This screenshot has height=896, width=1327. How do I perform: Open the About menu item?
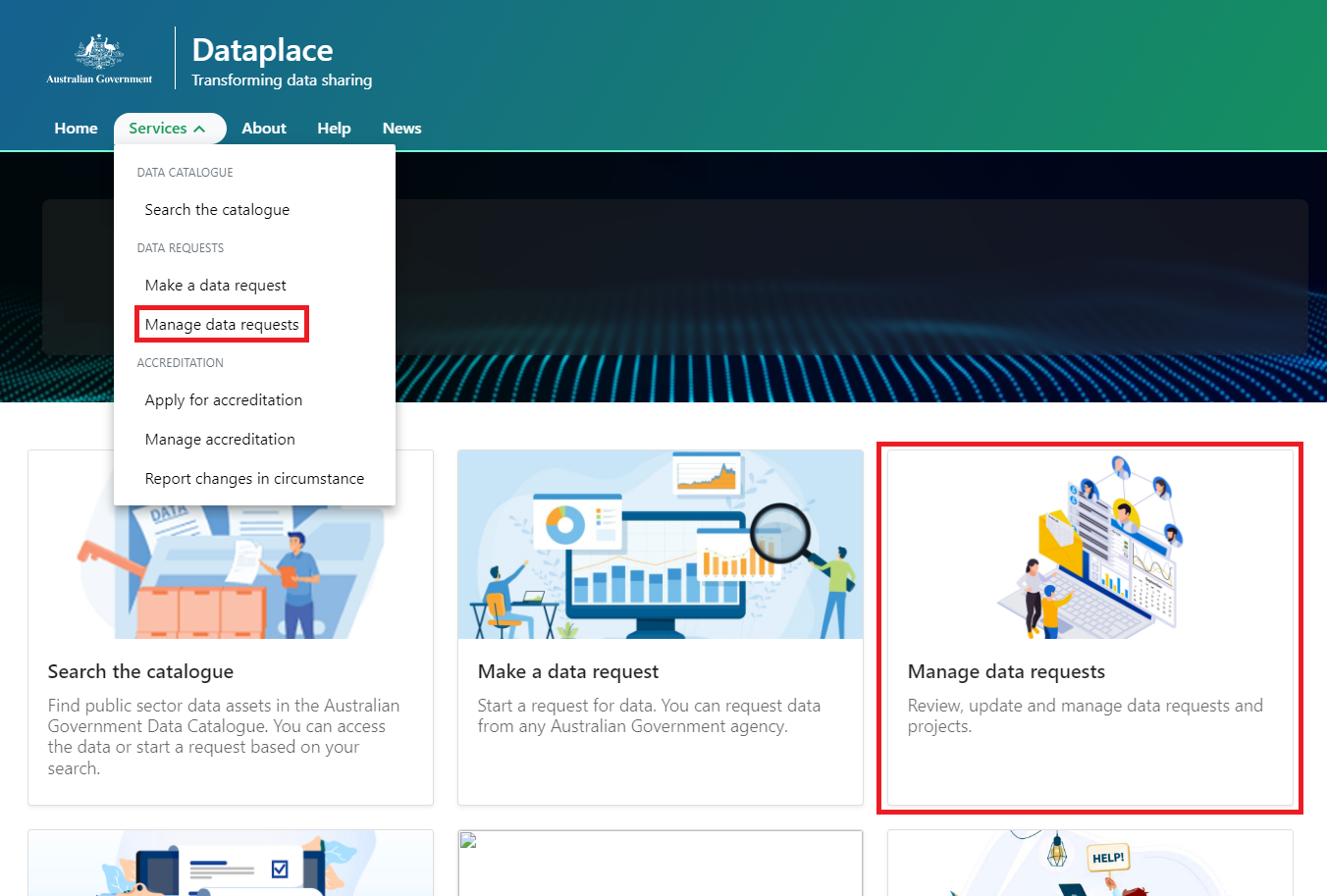(264, 129)
